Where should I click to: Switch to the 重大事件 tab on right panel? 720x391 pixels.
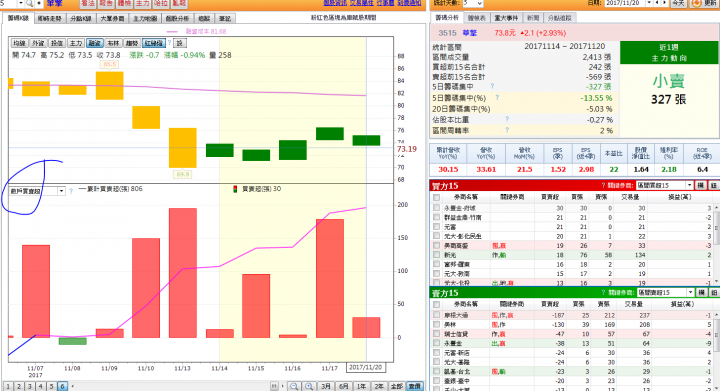coord(506,18)
